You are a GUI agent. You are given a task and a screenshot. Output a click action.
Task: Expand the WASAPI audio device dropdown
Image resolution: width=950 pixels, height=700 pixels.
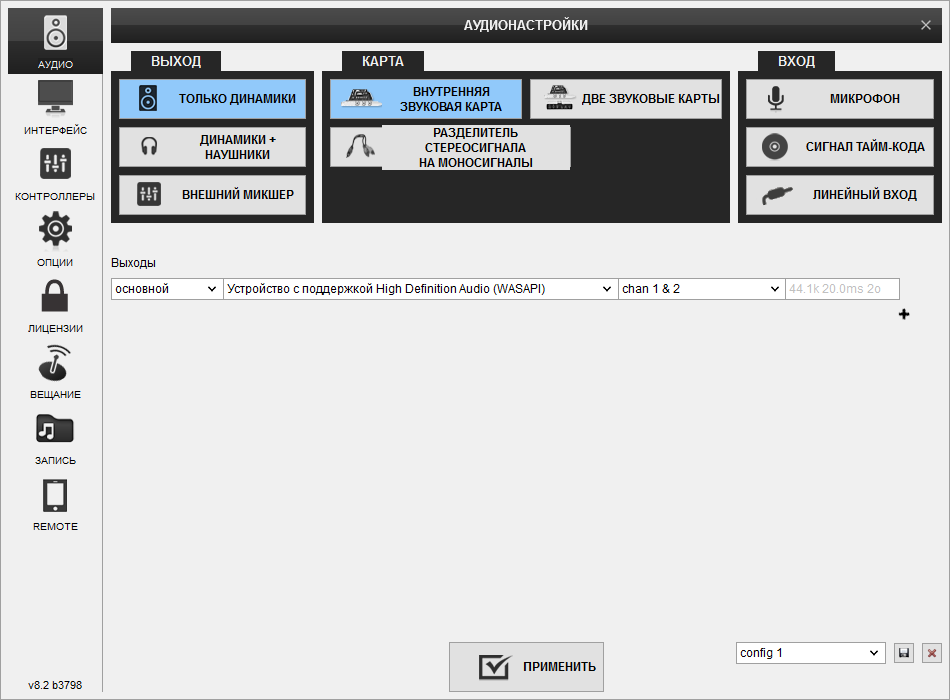[x=420, y=289]
